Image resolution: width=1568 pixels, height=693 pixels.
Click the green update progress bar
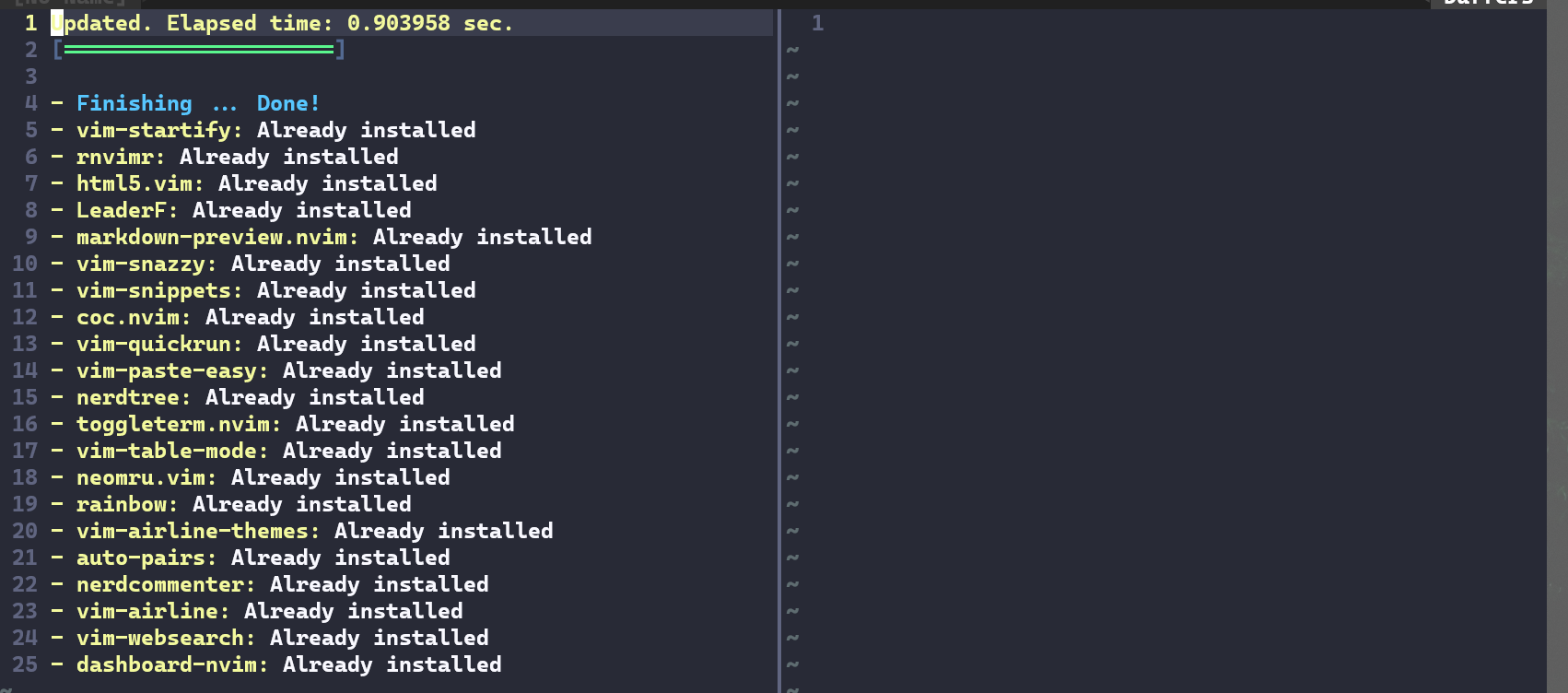coord(198,50)
